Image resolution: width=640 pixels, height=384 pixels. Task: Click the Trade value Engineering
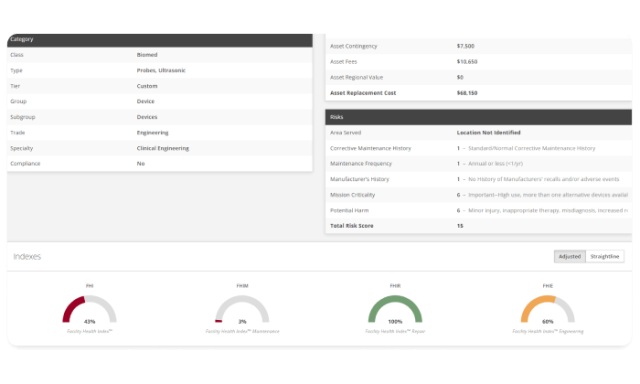(152, 133)
